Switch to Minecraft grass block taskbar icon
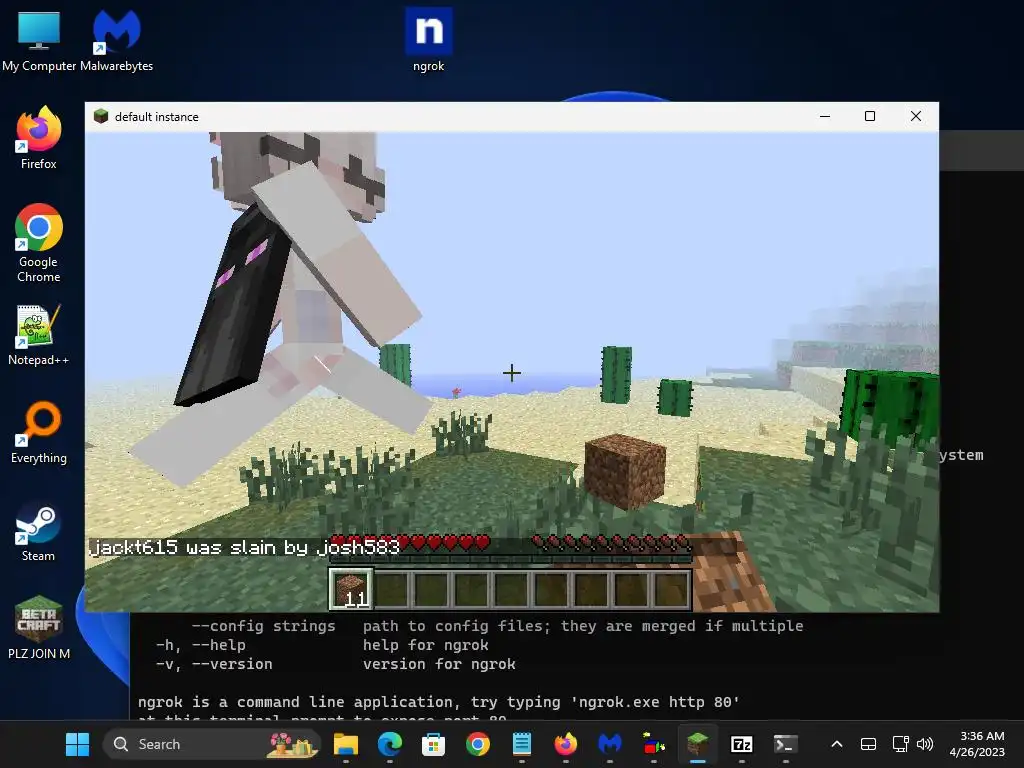This screenshot has height=768, width=1024. 697,744
